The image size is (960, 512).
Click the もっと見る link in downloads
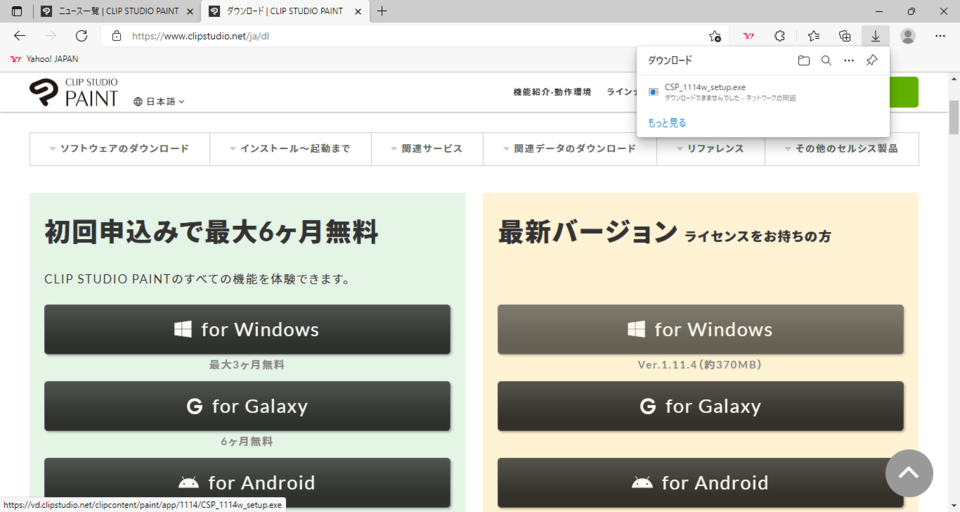click(667, 123)
